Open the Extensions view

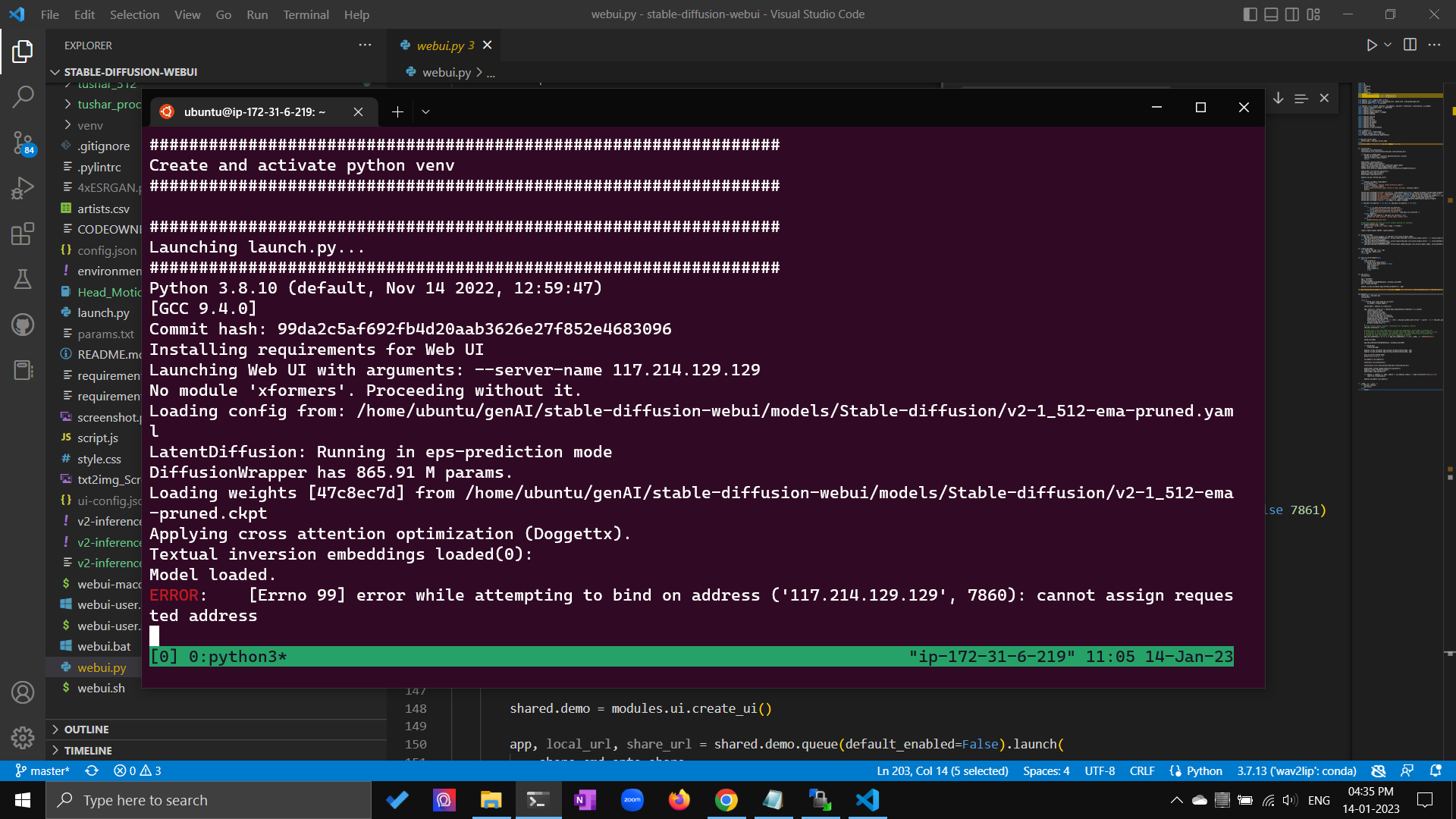[x=23, y=234]
